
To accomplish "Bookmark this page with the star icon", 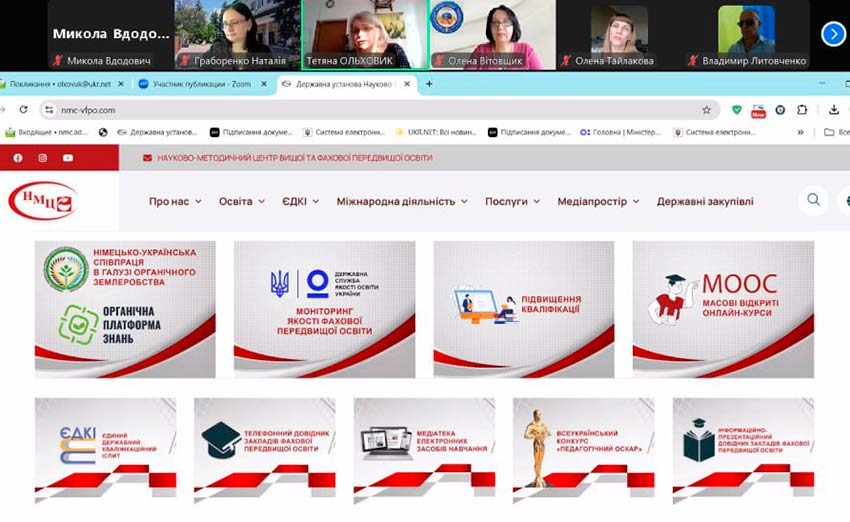I will (706, 110).
